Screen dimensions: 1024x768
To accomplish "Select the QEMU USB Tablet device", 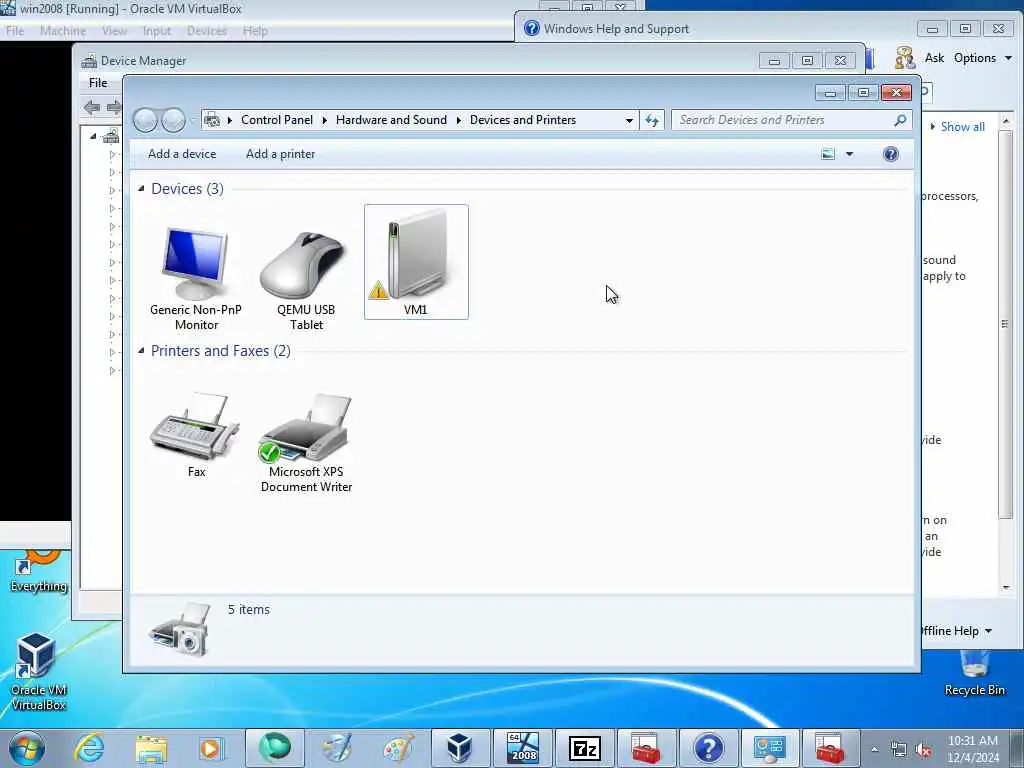I will 306,281.
